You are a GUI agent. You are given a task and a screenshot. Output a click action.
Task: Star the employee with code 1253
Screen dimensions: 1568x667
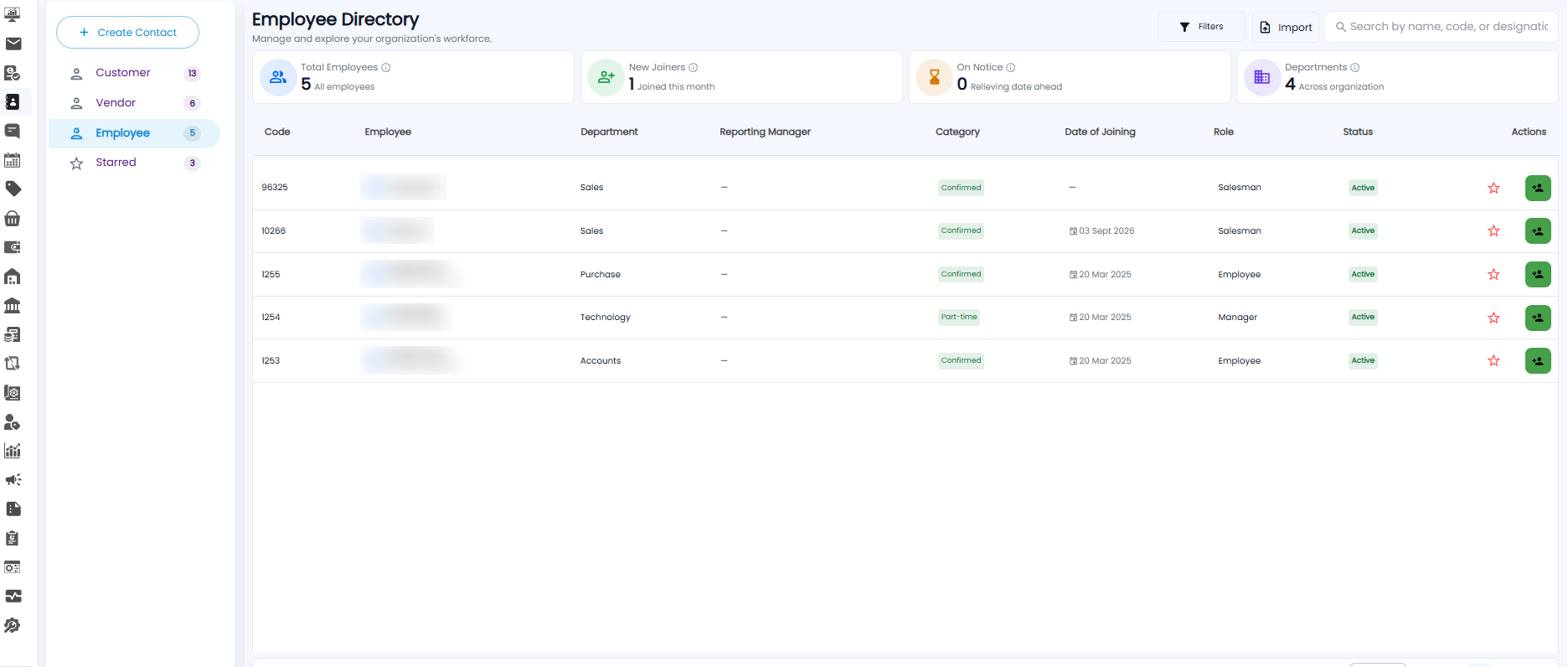tap(1493, 360)
